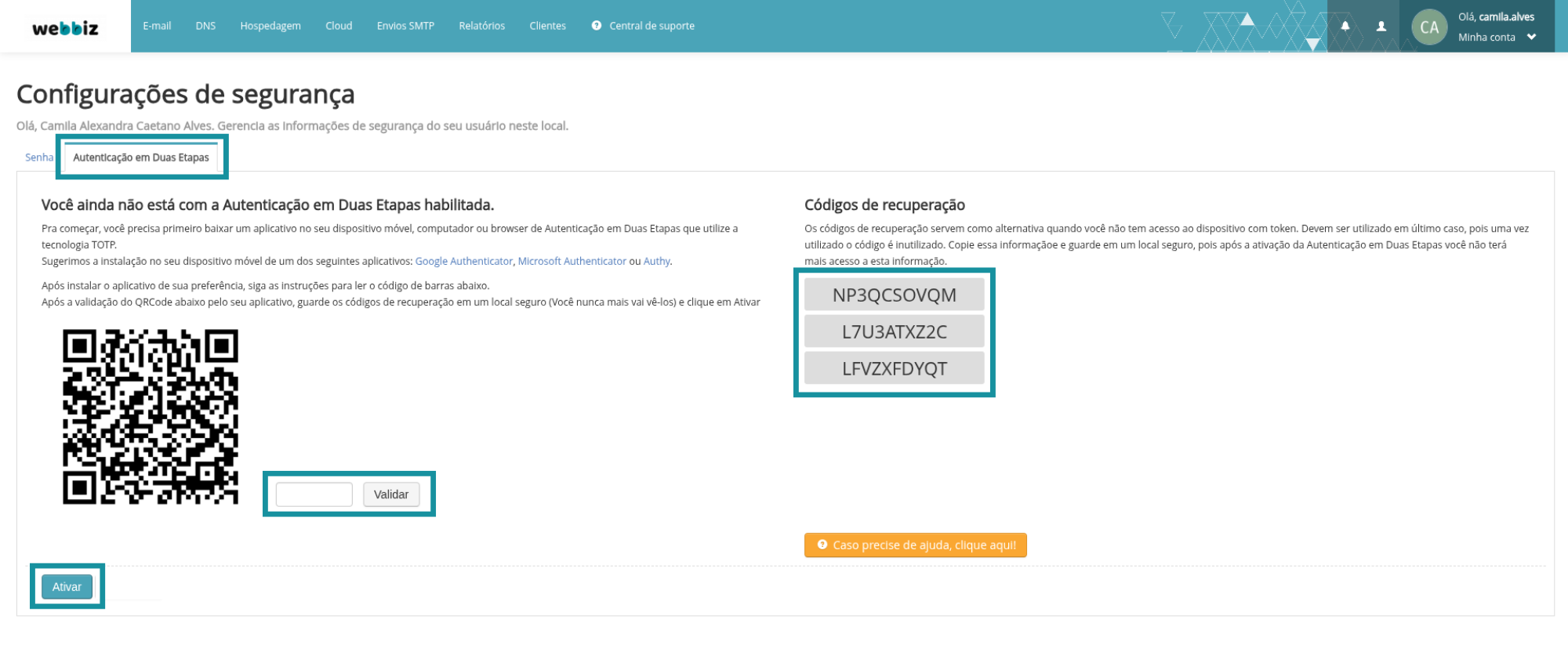Image resolution: width=1568 pixels, height=666 pixels.
Task: Expand the Minha conta dropdown arrow
Action: point(1531,37)
